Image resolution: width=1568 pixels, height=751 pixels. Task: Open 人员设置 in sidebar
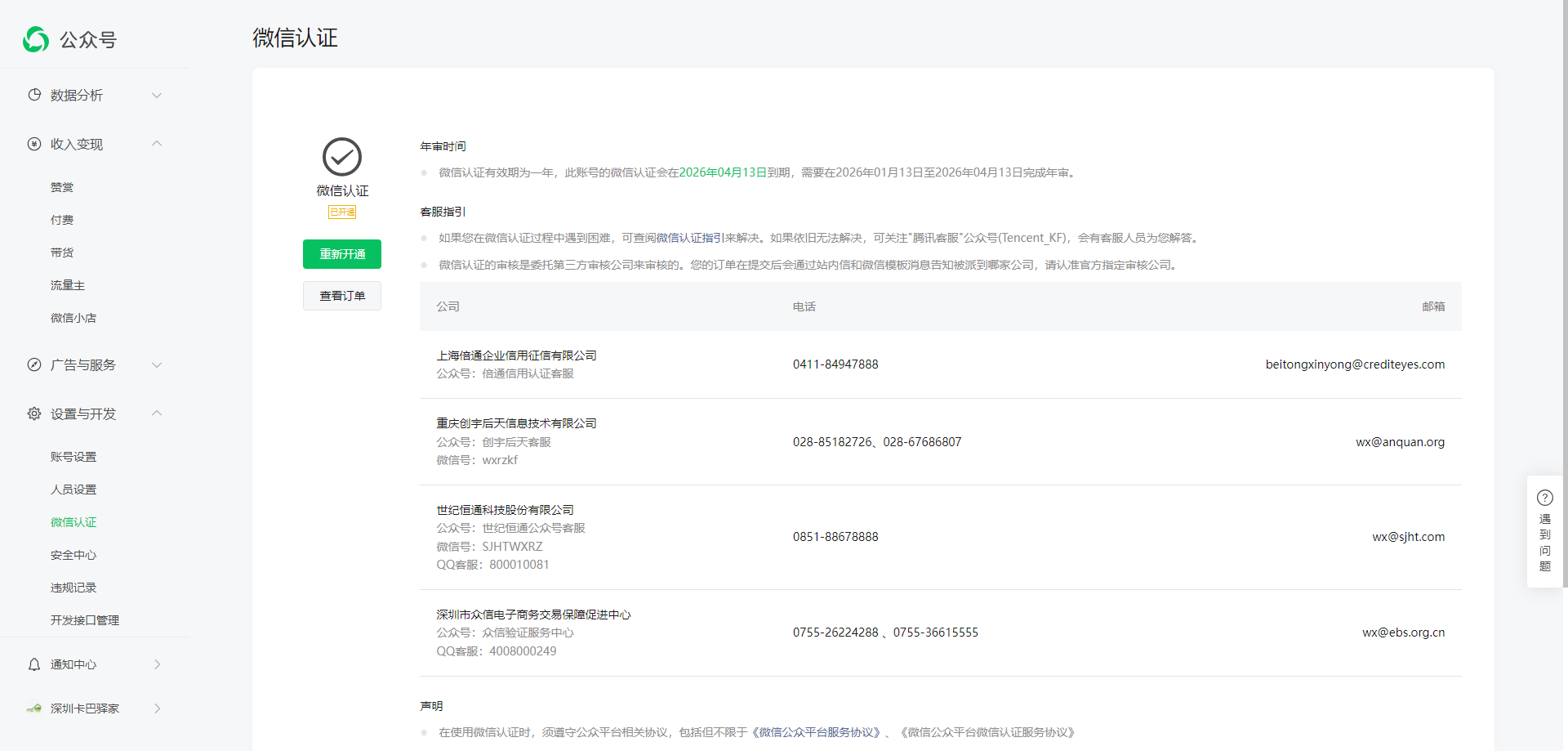[73, 489]
